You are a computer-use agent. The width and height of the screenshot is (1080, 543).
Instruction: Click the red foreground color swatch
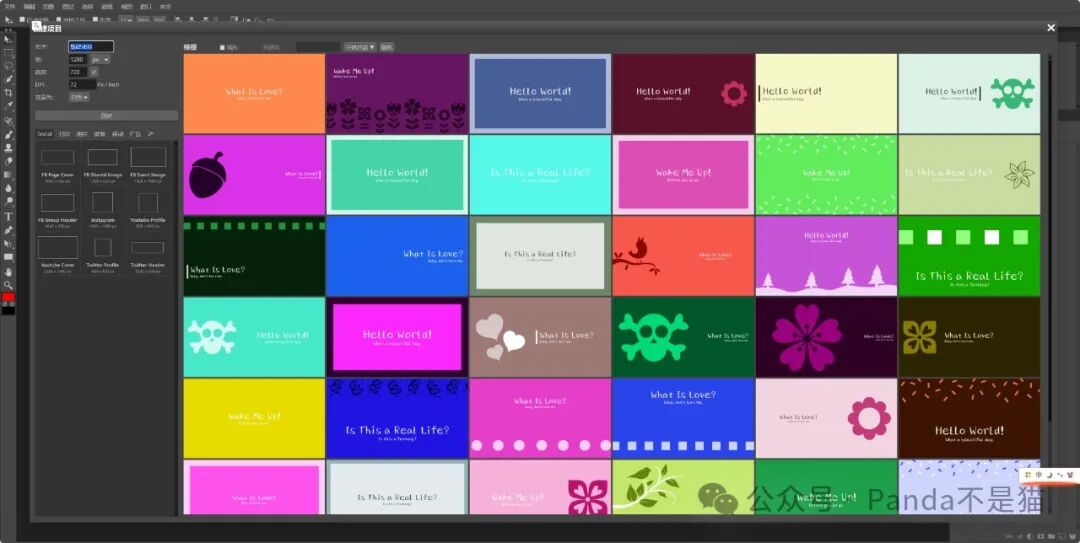pyautogui.click(x=8, y=298)
